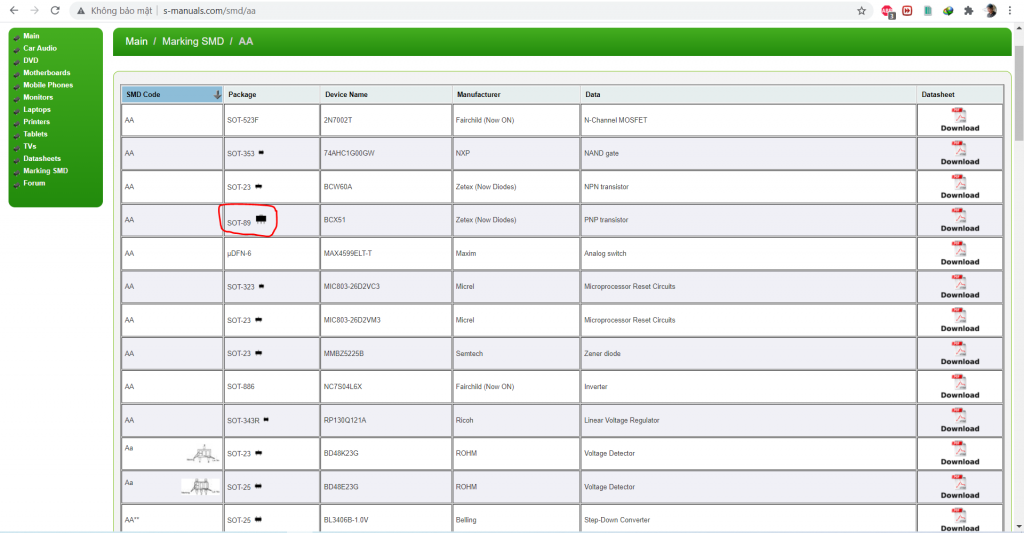Open the browser extensions puzzle icon
Viewport: 1024px width, 533px height.
coord(968,10)
